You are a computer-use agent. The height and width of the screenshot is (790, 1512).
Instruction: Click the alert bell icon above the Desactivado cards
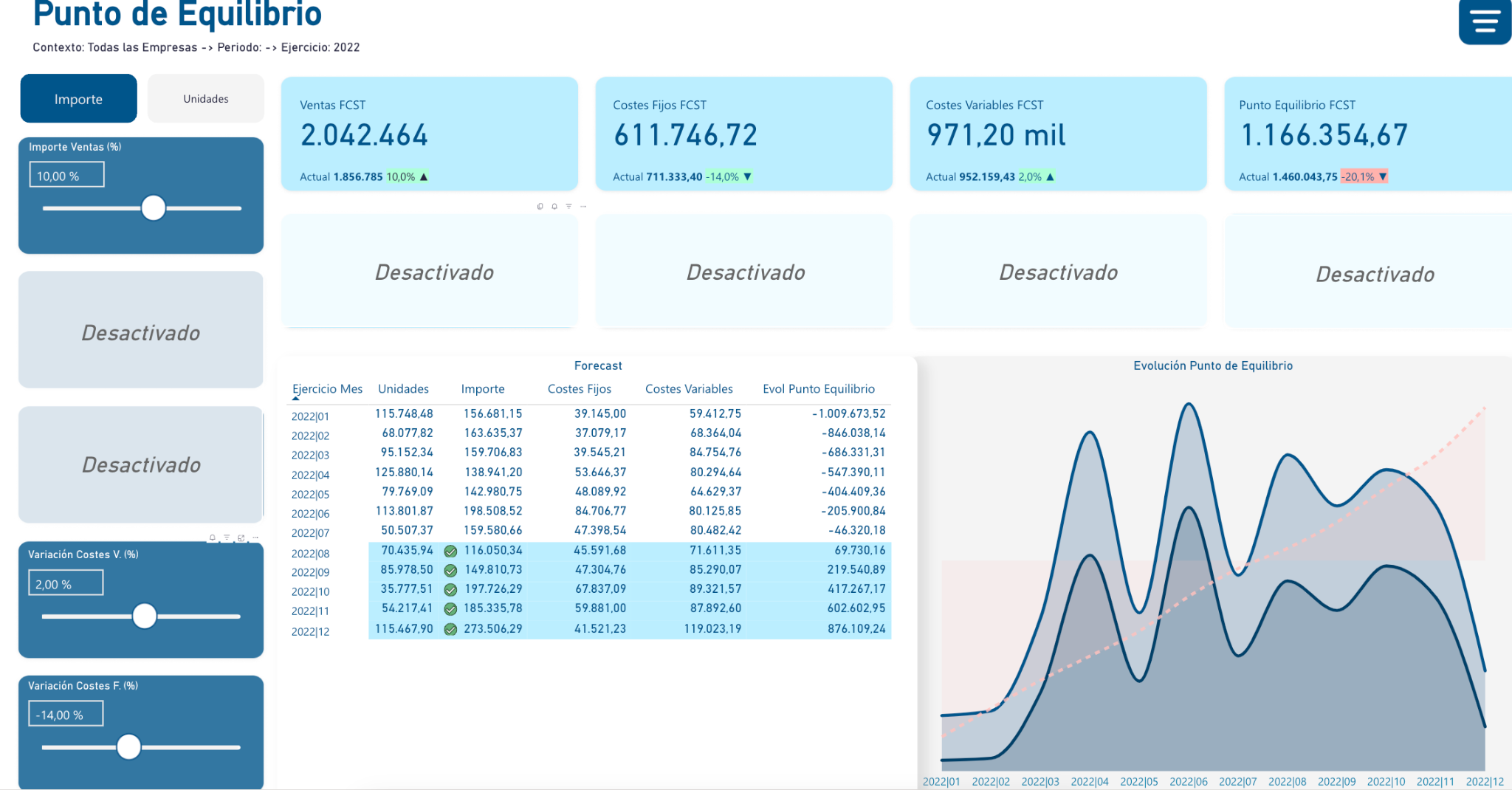pos(554,207)
